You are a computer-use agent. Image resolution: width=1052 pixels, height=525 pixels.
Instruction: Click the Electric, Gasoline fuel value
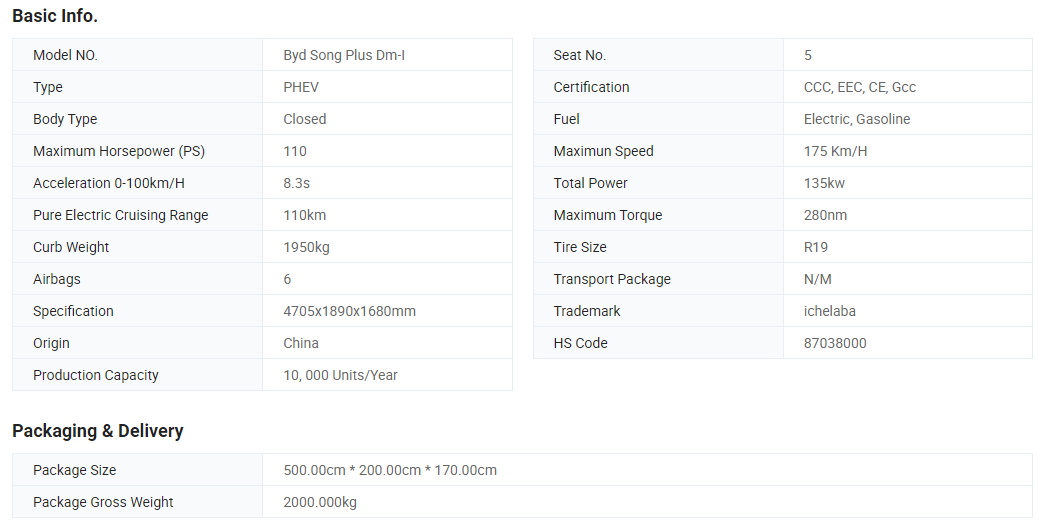click(x=857, y=119)
